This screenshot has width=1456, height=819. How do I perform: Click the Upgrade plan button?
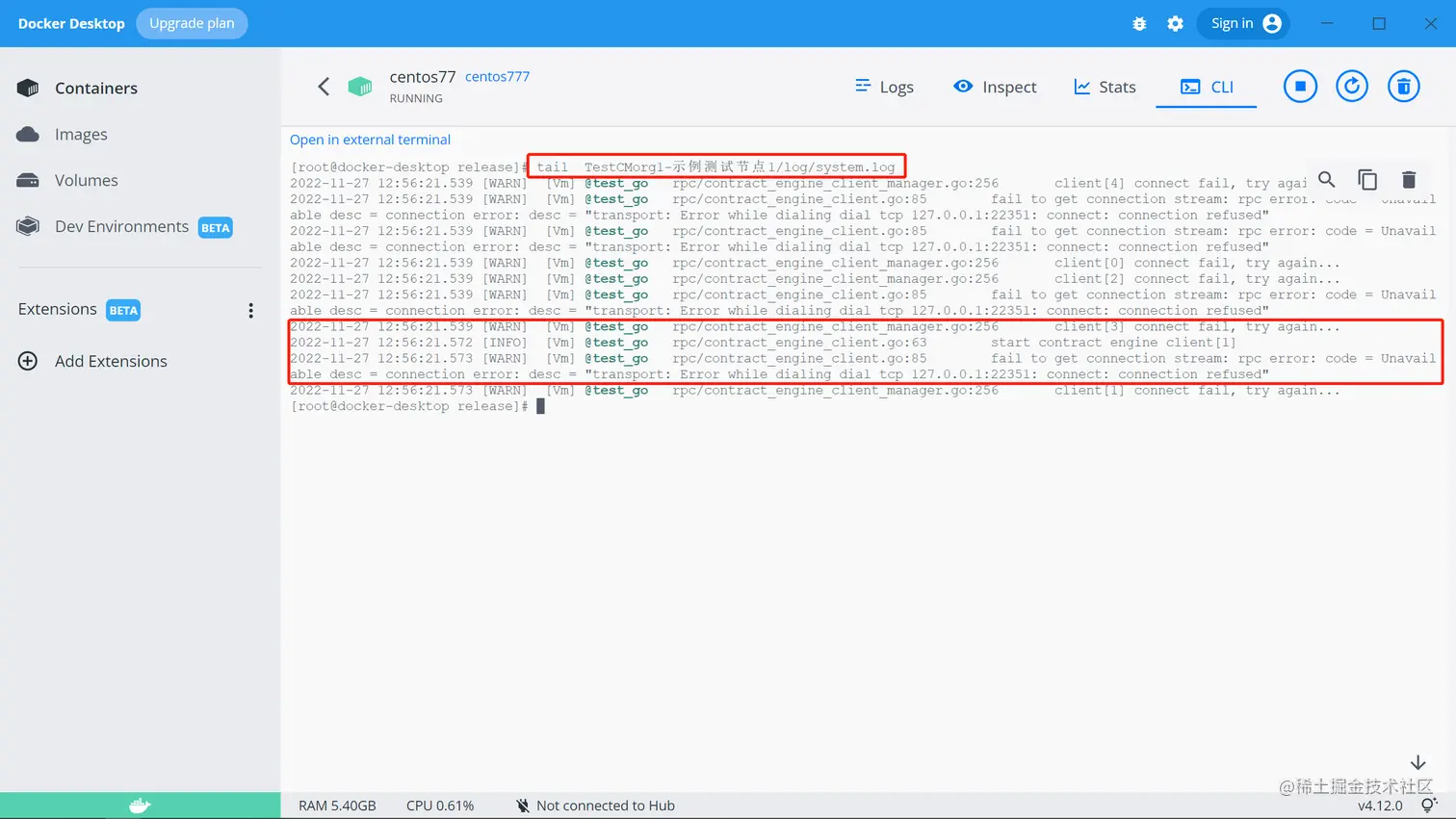[x=192, y=23]
